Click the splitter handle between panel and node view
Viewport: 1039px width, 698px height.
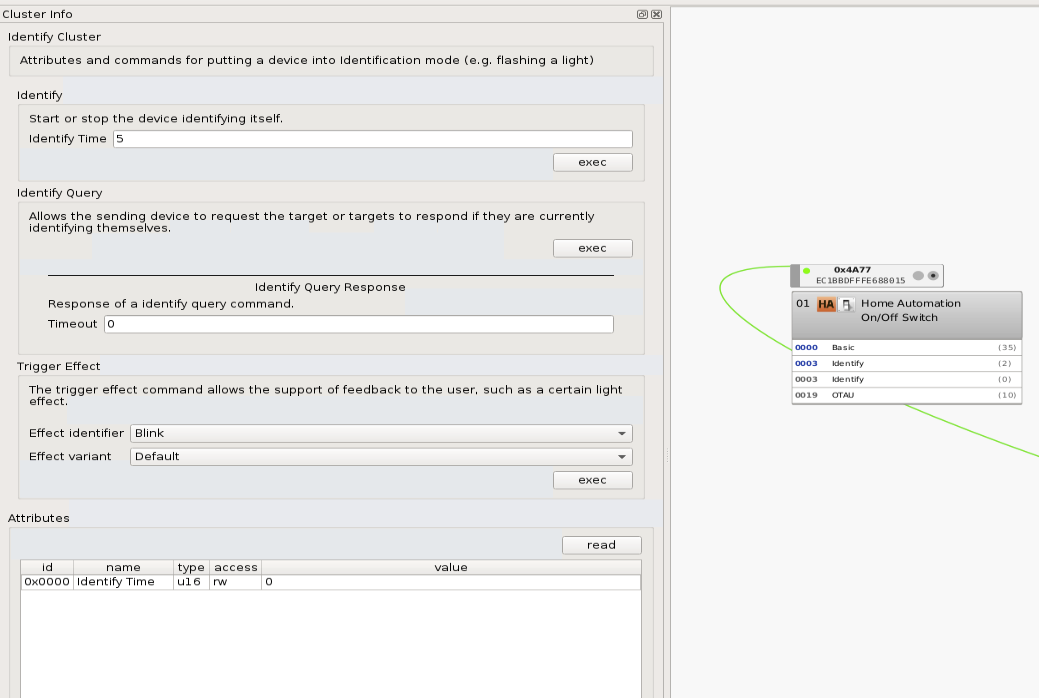667,456
